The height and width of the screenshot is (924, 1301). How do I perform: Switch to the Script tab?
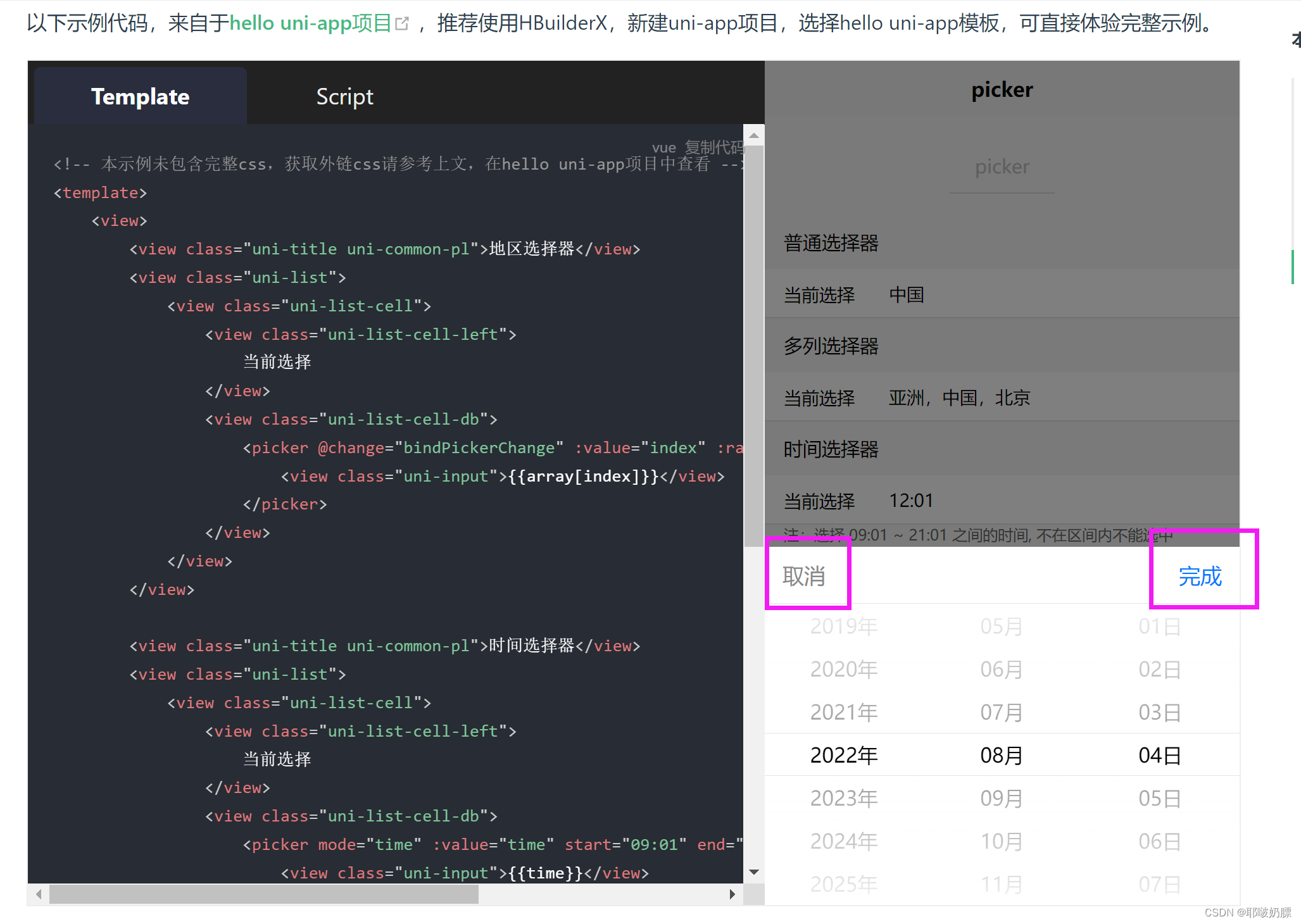click(344, 97)
